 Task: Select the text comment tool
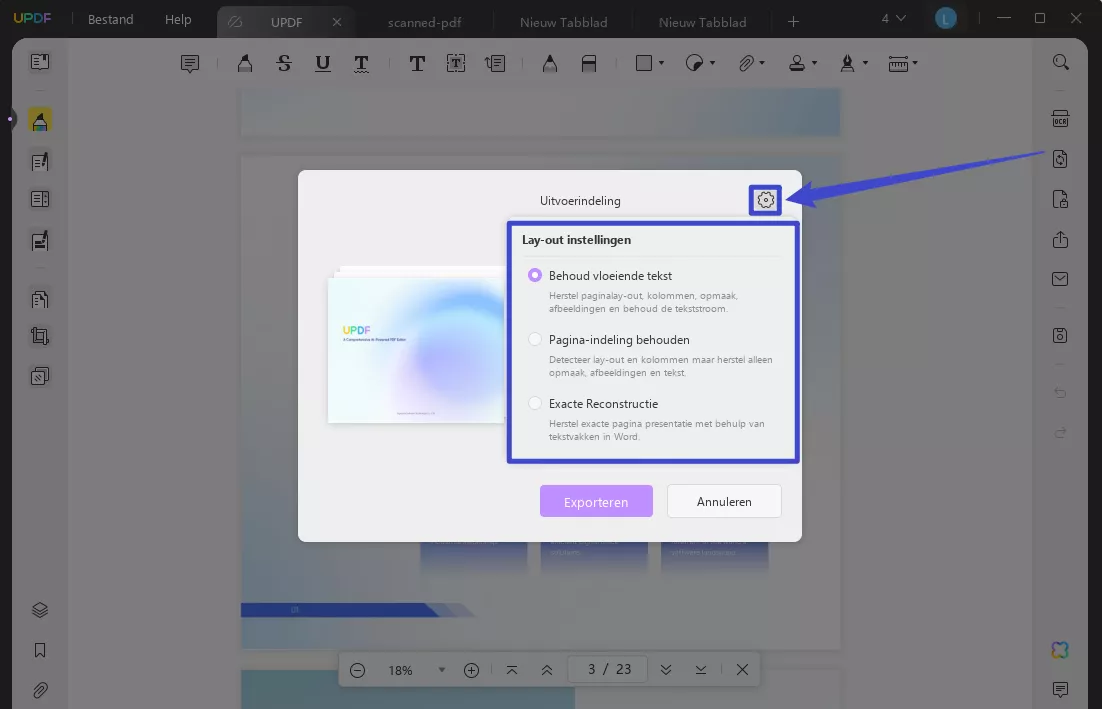[417, 64]
